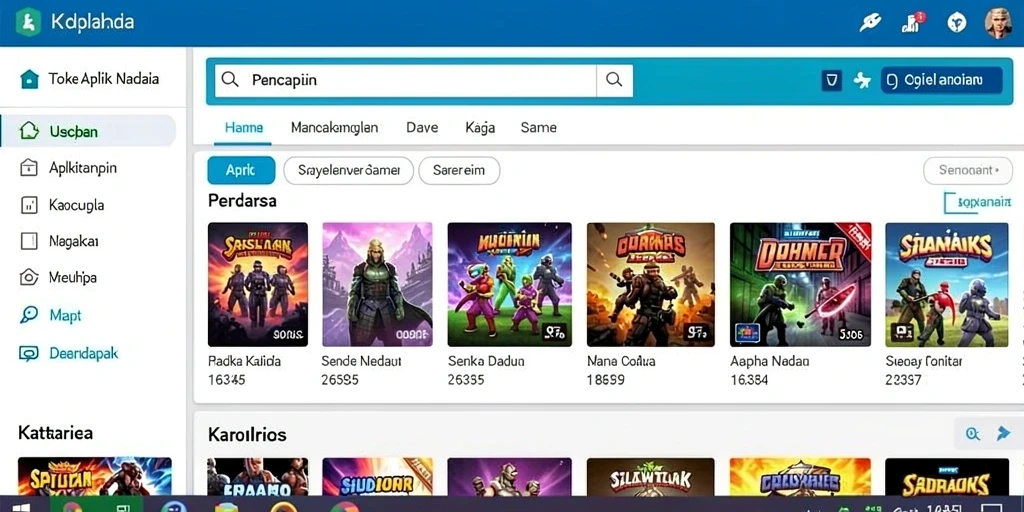
Task: Click the Ogiel anoiaıu button
Action: pos(942,80)
